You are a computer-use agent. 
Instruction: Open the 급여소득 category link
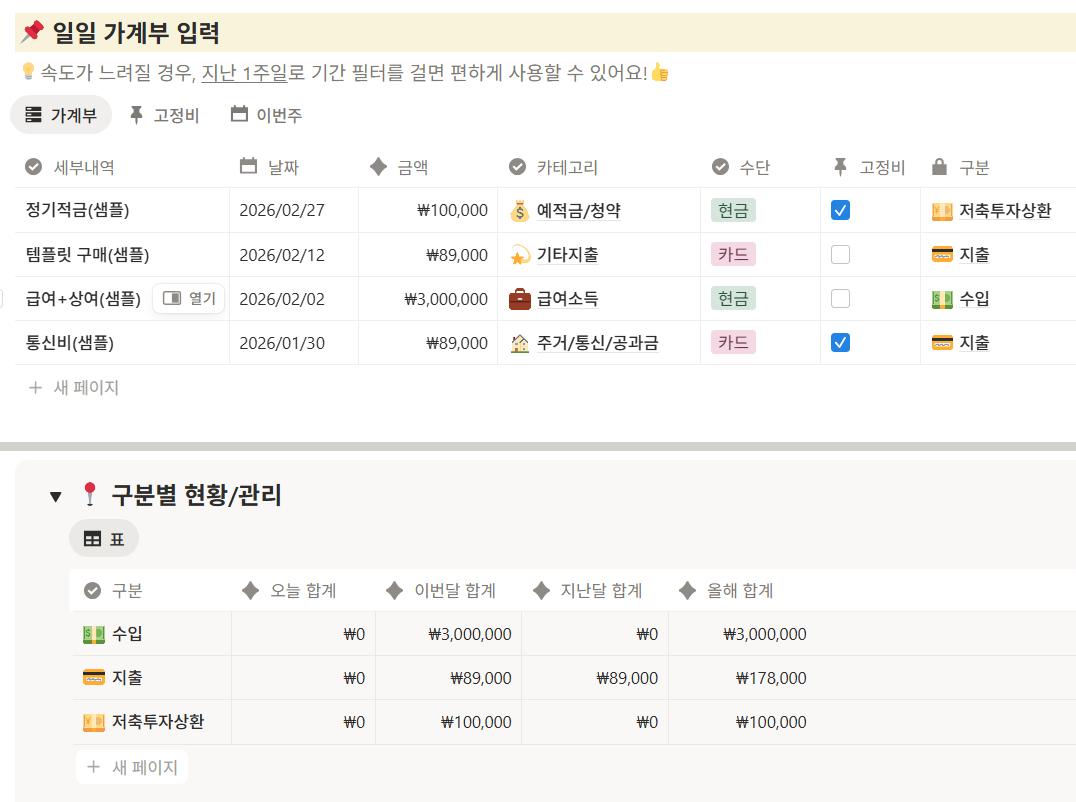point(567,299)
